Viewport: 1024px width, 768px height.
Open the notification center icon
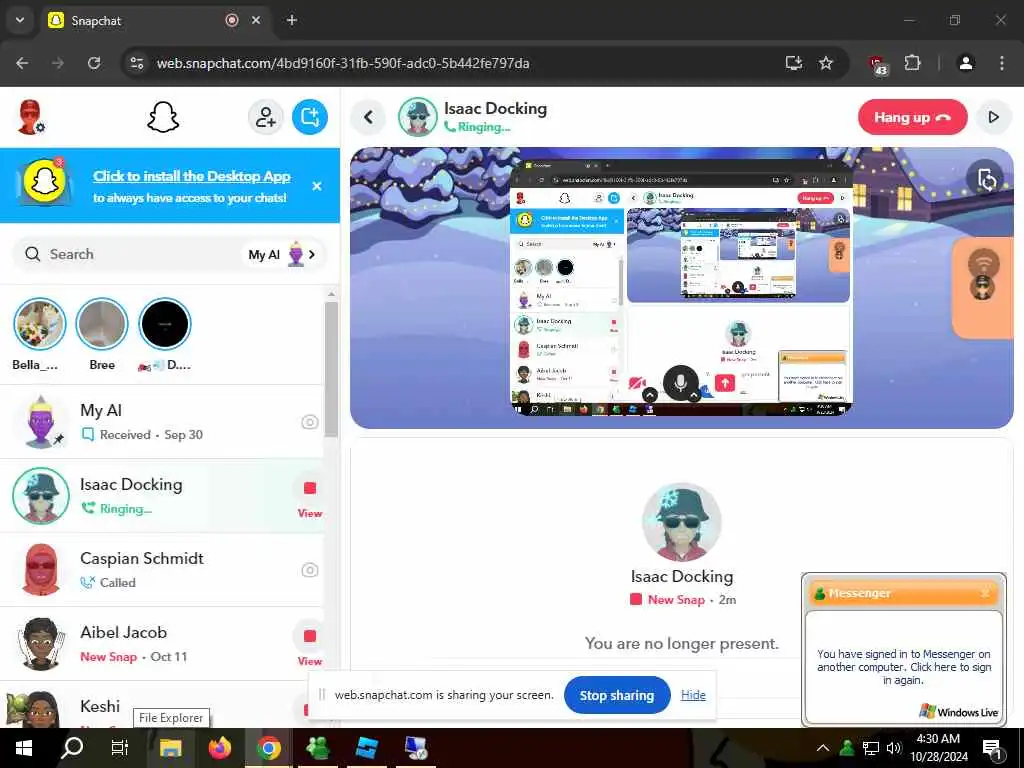(x=992, y=748)
